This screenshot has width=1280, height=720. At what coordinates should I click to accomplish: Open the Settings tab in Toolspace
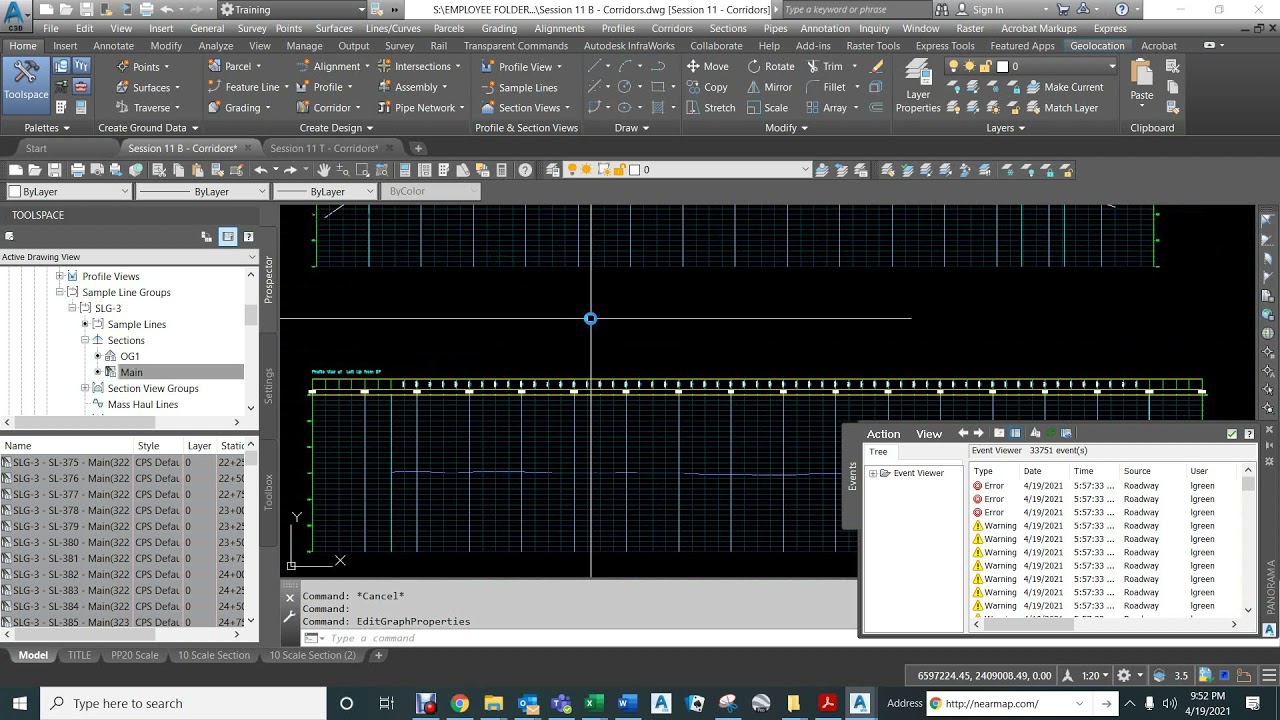pos(268,386)
